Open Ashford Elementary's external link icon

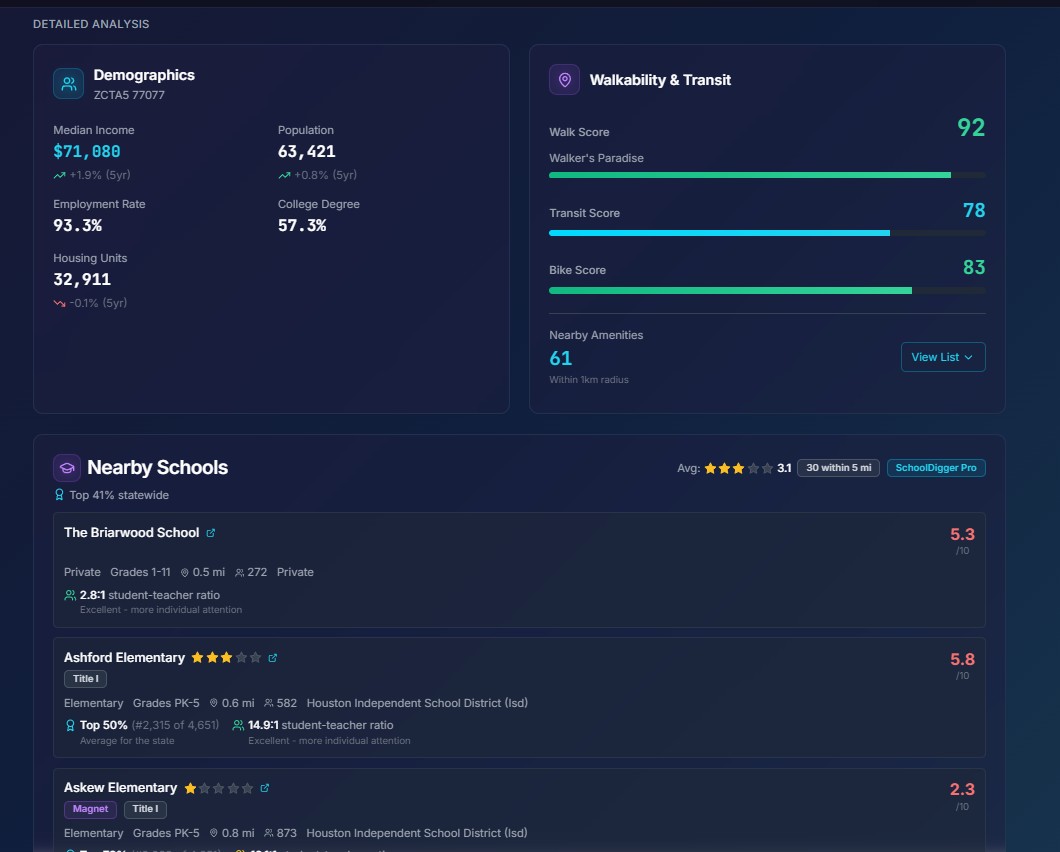tap(270, 658)
